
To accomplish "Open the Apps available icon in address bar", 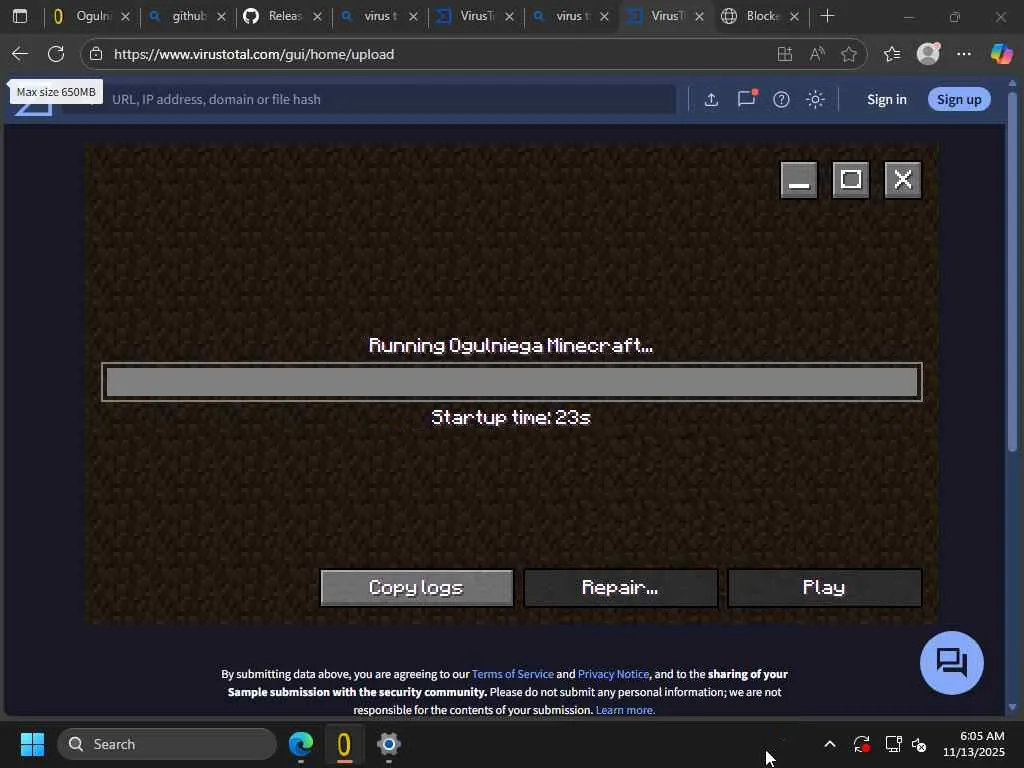I will [784, 54].
